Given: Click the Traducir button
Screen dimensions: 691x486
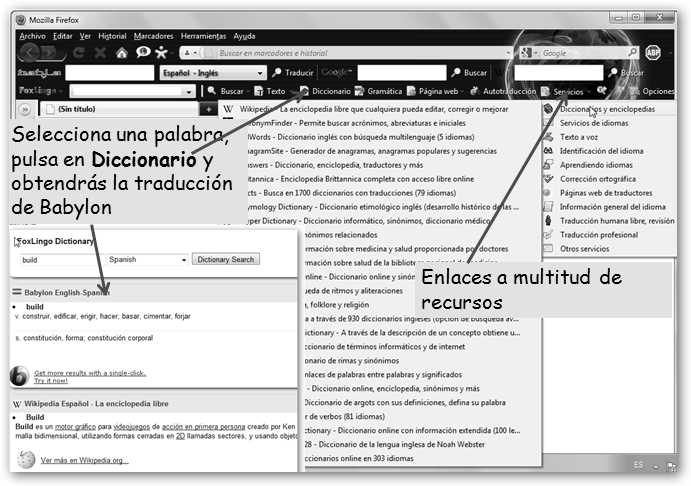Looking at the screenshot, I should [293, 72].
